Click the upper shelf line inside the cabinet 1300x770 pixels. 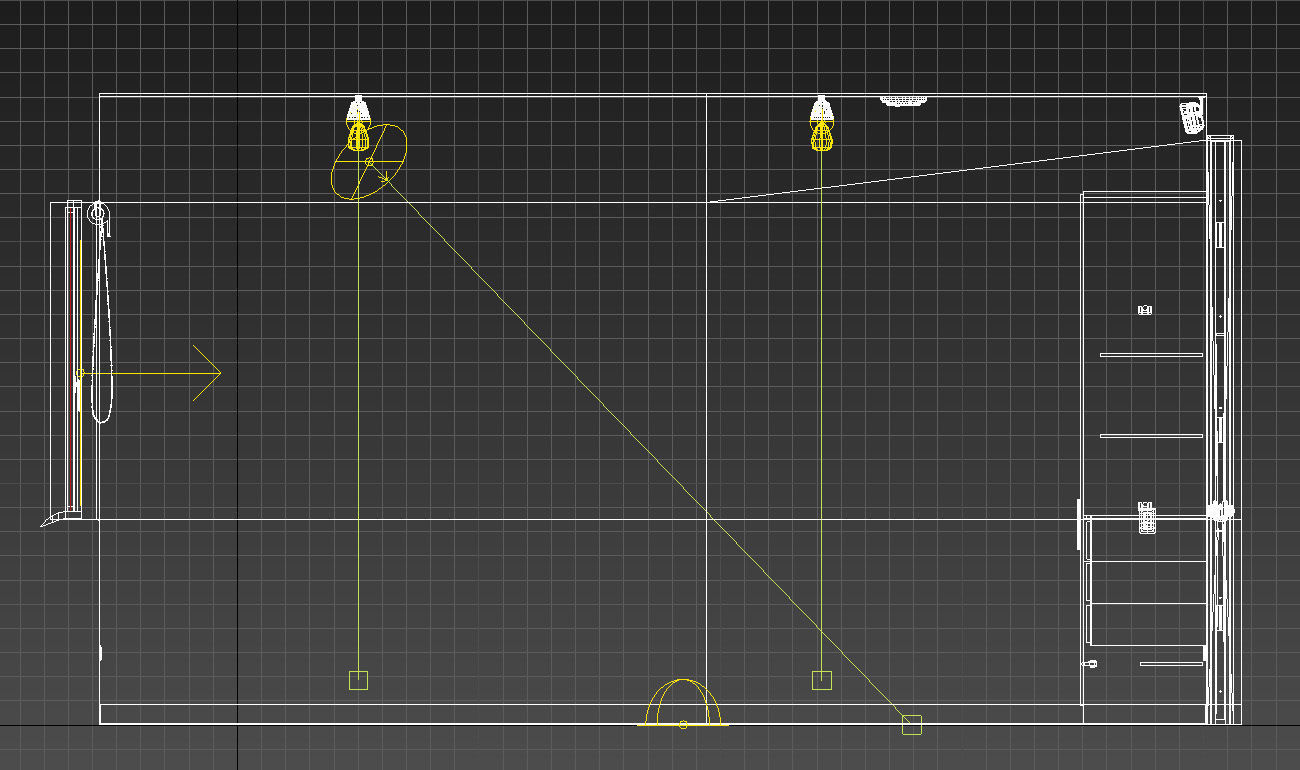click(x=1151, y=355)
